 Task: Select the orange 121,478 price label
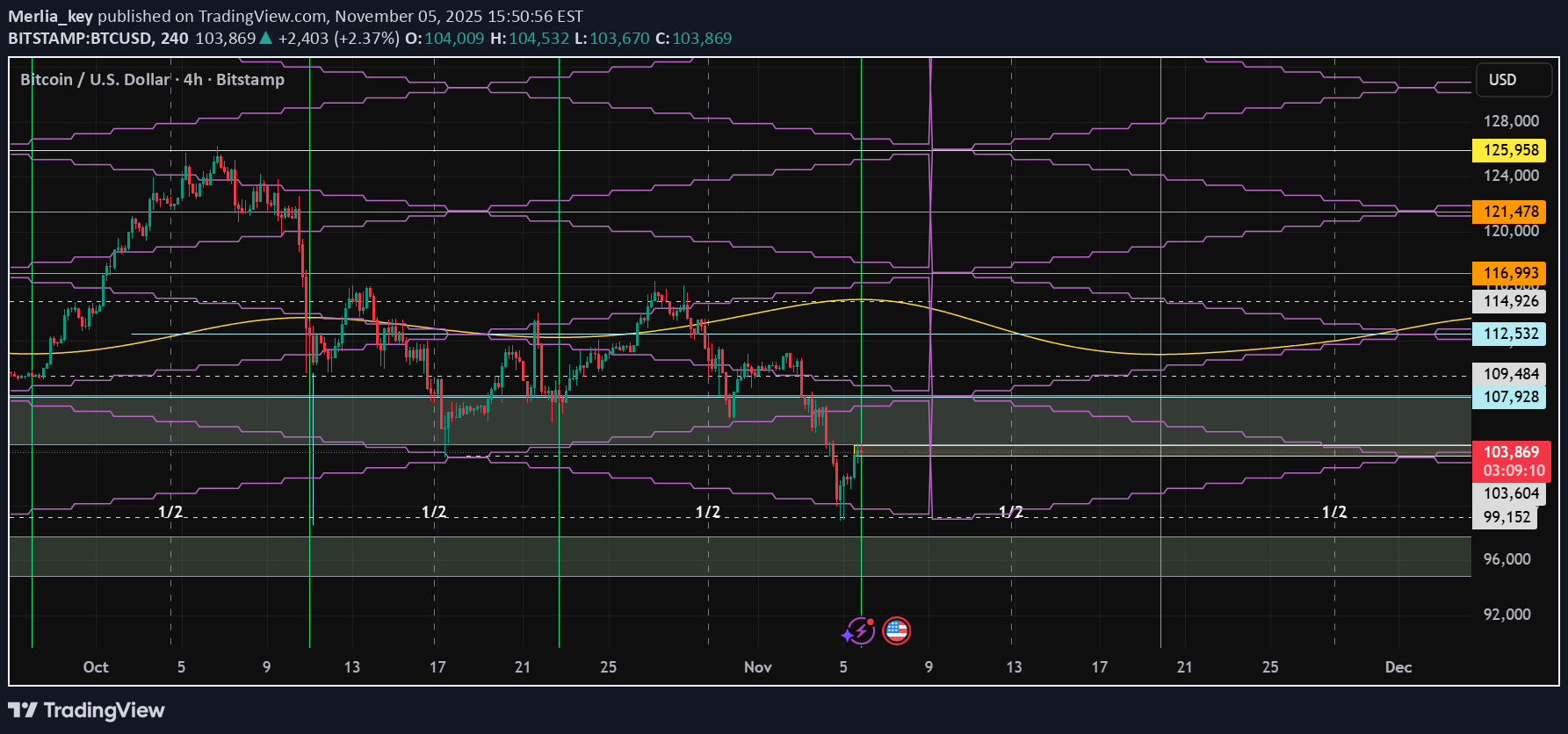(x=1510, y=212)
